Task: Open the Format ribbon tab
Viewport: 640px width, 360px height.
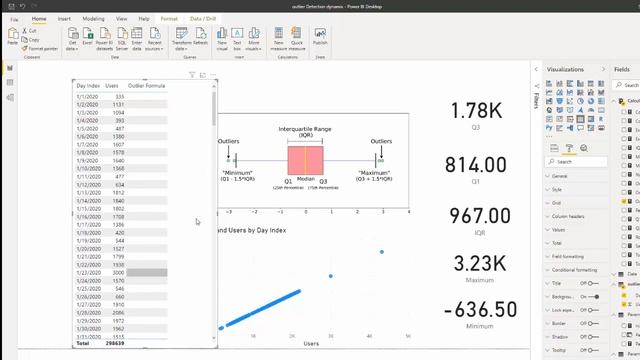Action: (x=169, y=19)
